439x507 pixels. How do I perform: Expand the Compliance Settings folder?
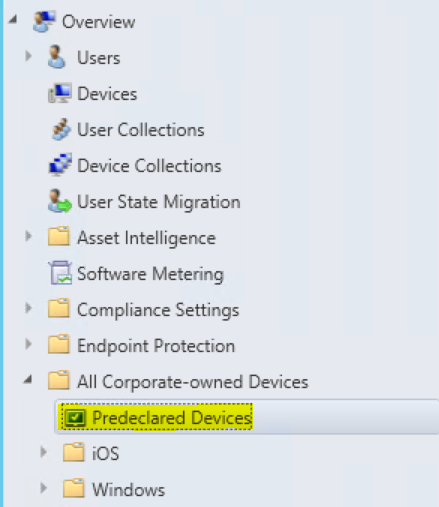click(28, 308)
